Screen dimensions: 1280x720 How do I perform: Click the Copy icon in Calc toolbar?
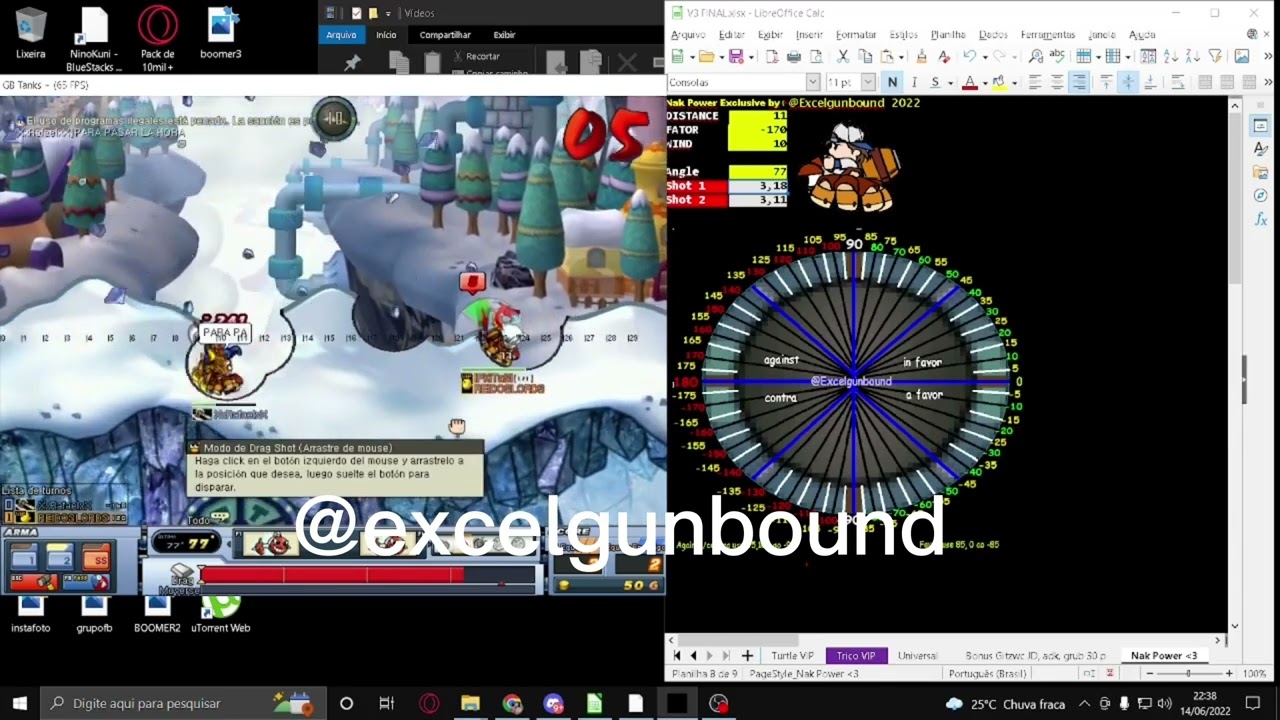[865, 57]
